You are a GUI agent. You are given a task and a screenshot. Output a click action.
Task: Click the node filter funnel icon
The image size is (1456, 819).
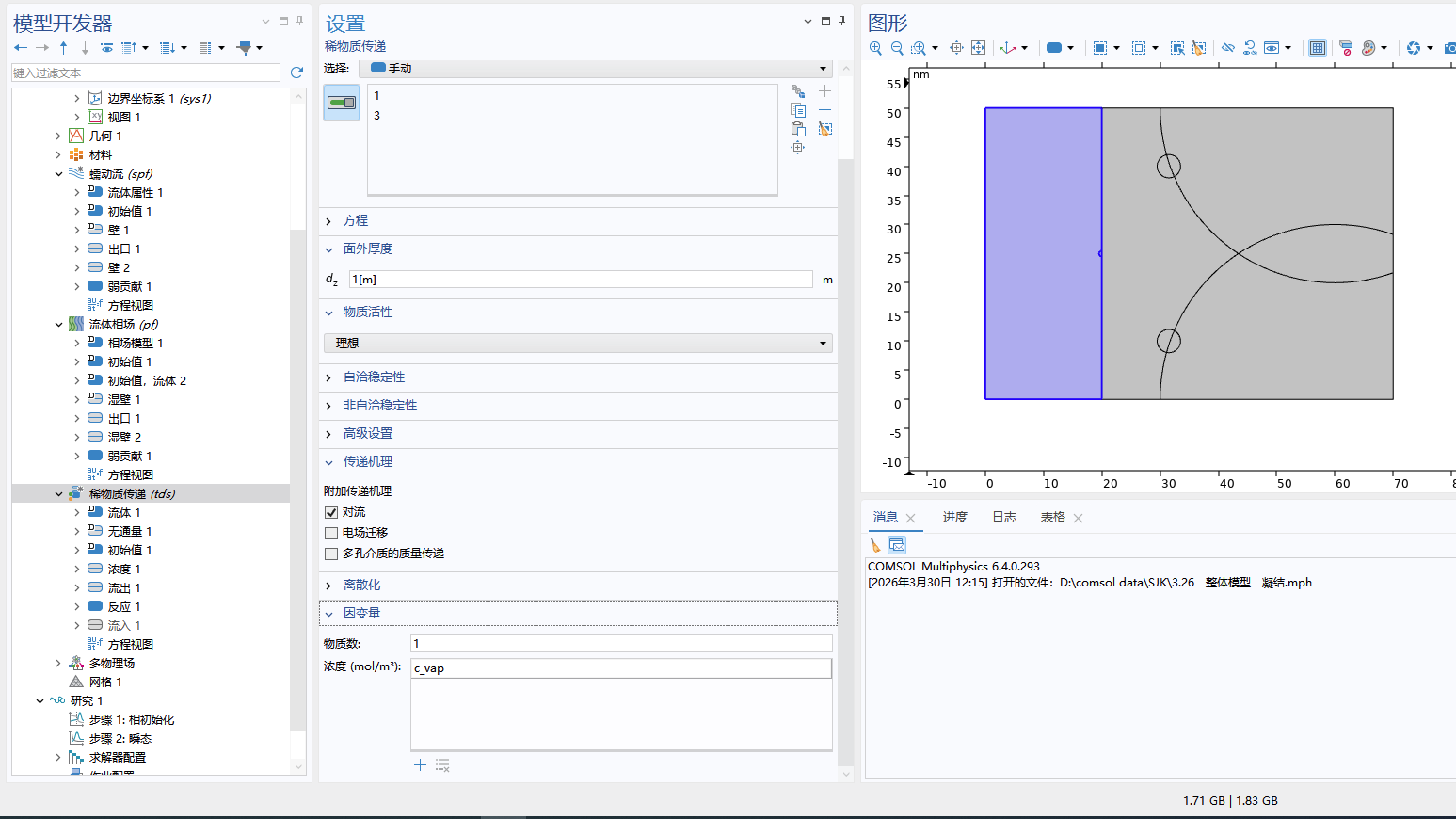click(245, 47)
